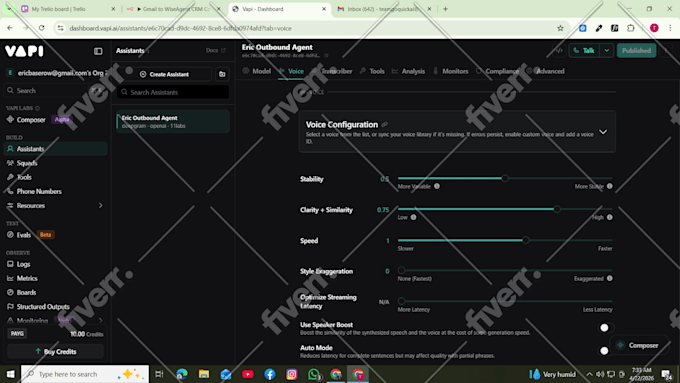Open Phone Numbers page
Image resolution: width=680 pixels, height=383 pixels.
(39, 191)
